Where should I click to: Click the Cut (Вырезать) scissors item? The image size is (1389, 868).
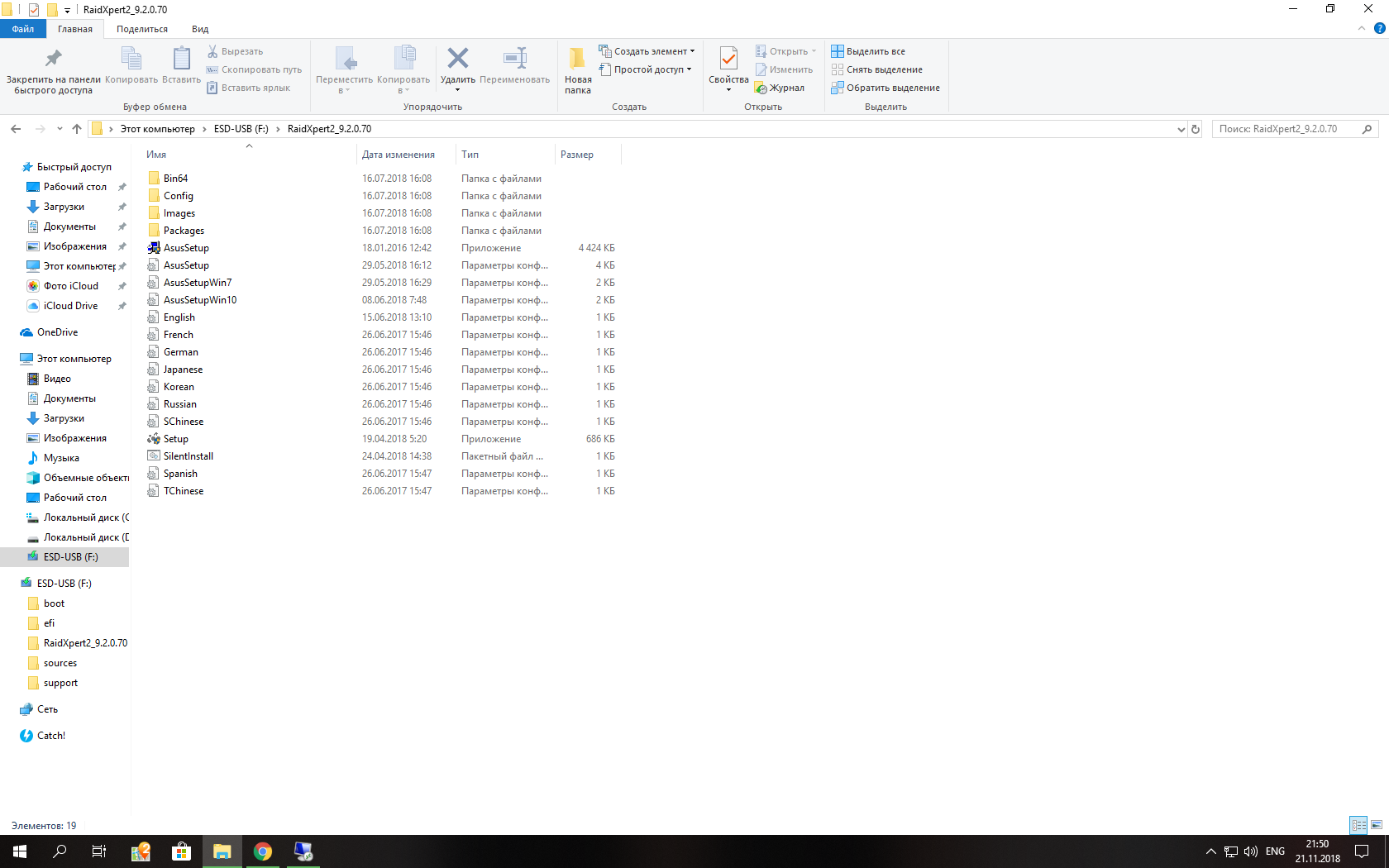pyautogui.click(x=235, y=51)
